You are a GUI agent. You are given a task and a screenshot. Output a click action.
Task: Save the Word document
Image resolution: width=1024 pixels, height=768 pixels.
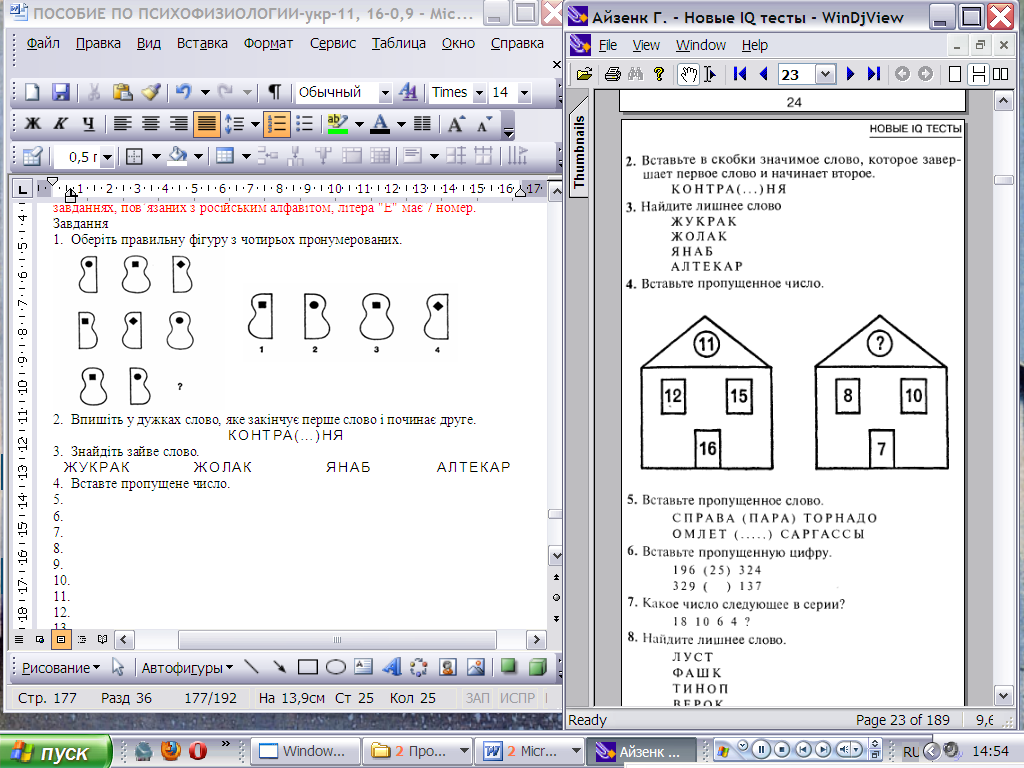tap(61, 92)
